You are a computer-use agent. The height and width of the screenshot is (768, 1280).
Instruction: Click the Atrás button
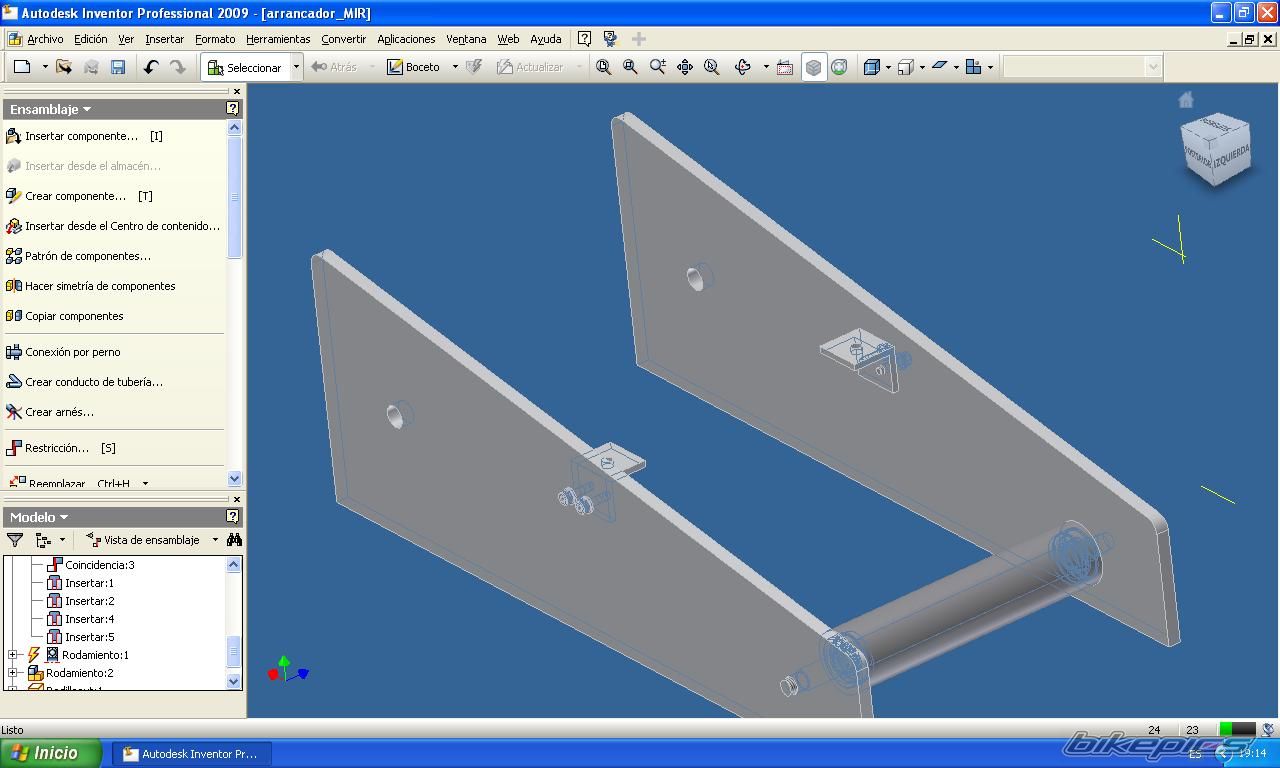coord(334,67)
